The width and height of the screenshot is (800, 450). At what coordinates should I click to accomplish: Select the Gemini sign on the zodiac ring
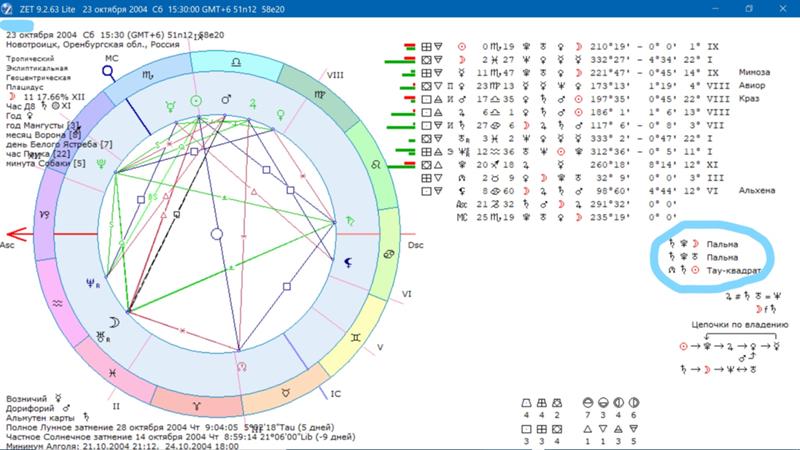pos(356,337)
